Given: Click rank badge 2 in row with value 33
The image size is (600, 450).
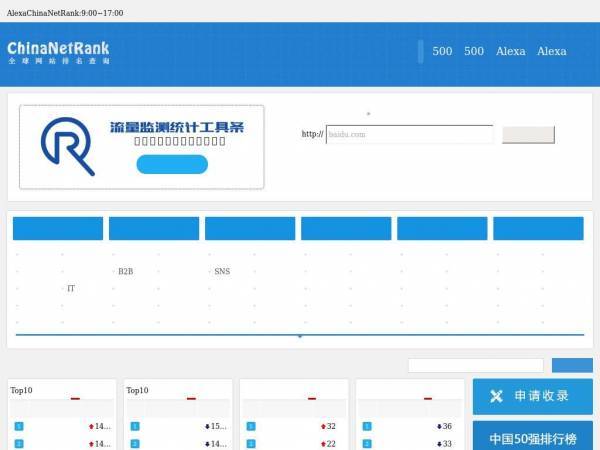Looking at the screenshot, I should (x=367, y=444).
